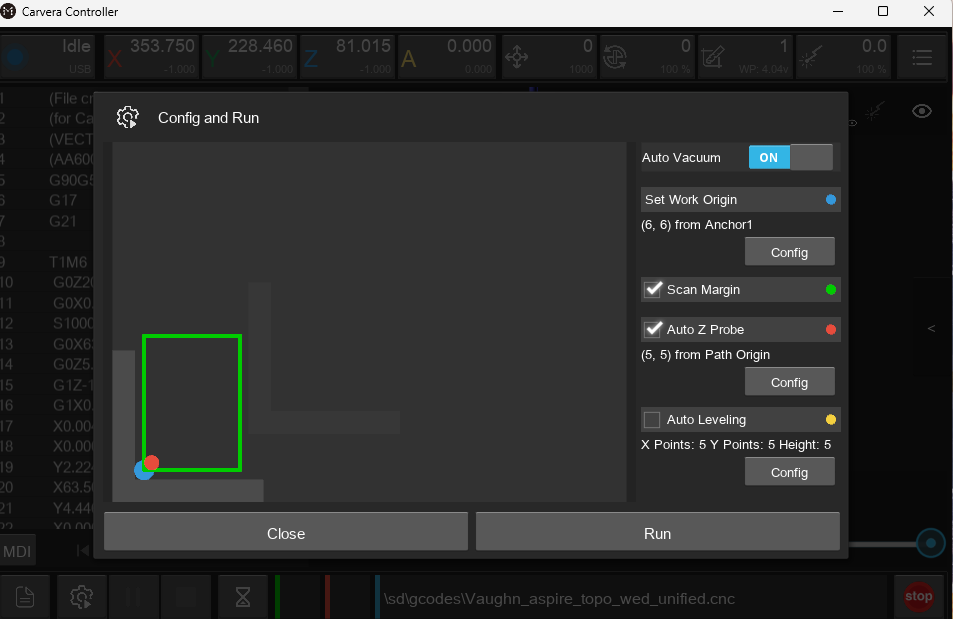This screenshot has height=619, width=953.
Task: Click the Vaughn_aspire_topo gcode file path
Action: (x=557, y=597)
